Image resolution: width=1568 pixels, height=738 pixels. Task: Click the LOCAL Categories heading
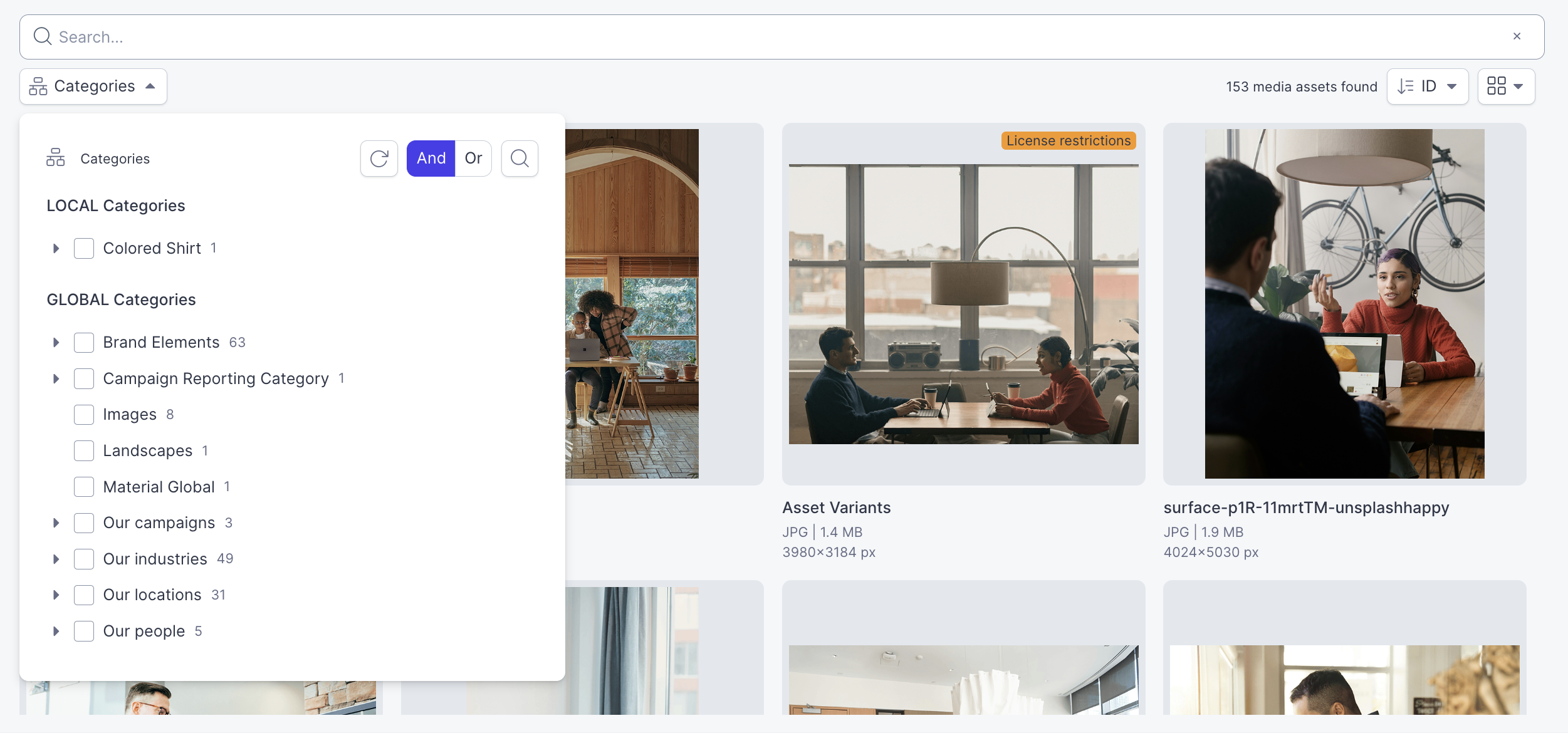(x=116, y=205)
